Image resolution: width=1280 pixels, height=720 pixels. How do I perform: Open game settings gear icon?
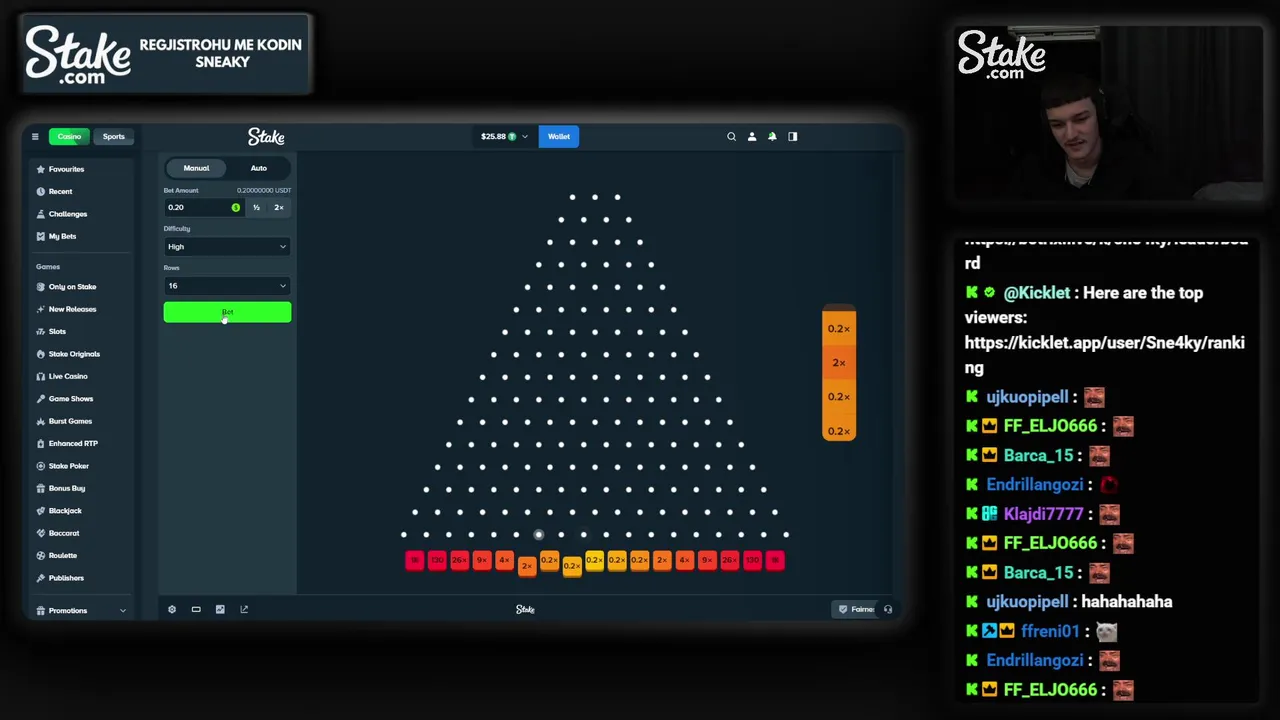click(x=172, y=609)
